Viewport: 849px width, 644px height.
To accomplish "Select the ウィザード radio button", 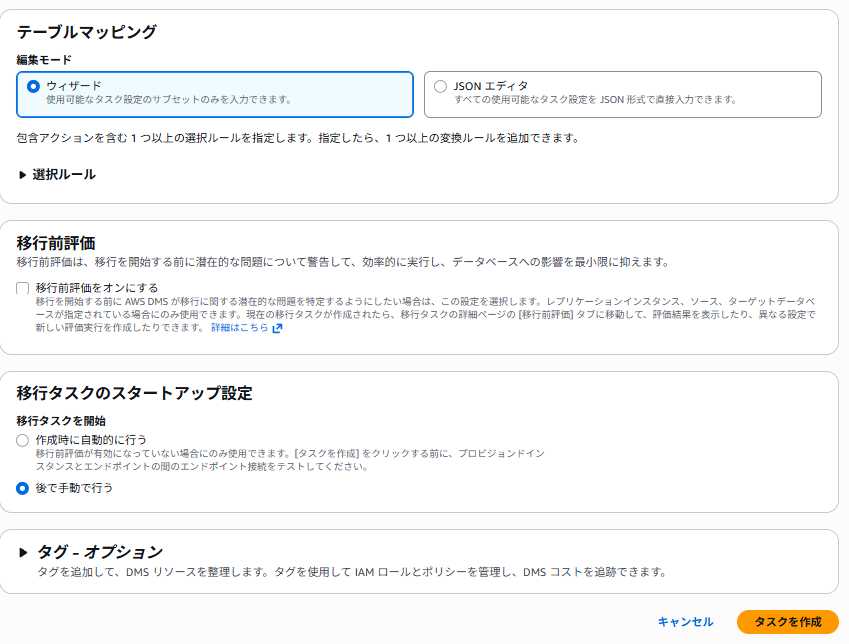I will pos(33,86).
